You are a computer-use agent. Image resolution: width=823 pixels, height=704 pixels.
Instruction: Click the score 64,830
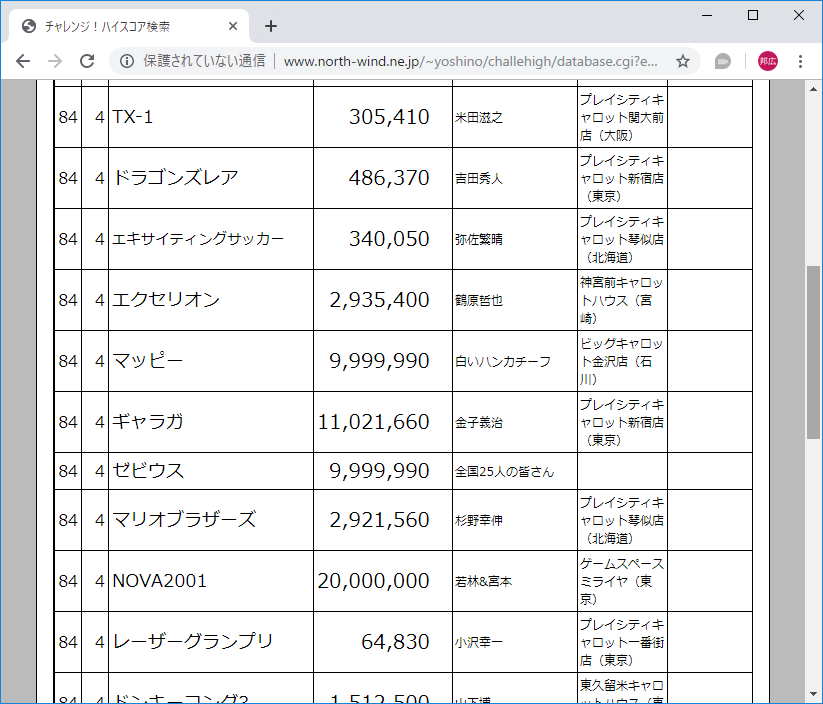395,642
